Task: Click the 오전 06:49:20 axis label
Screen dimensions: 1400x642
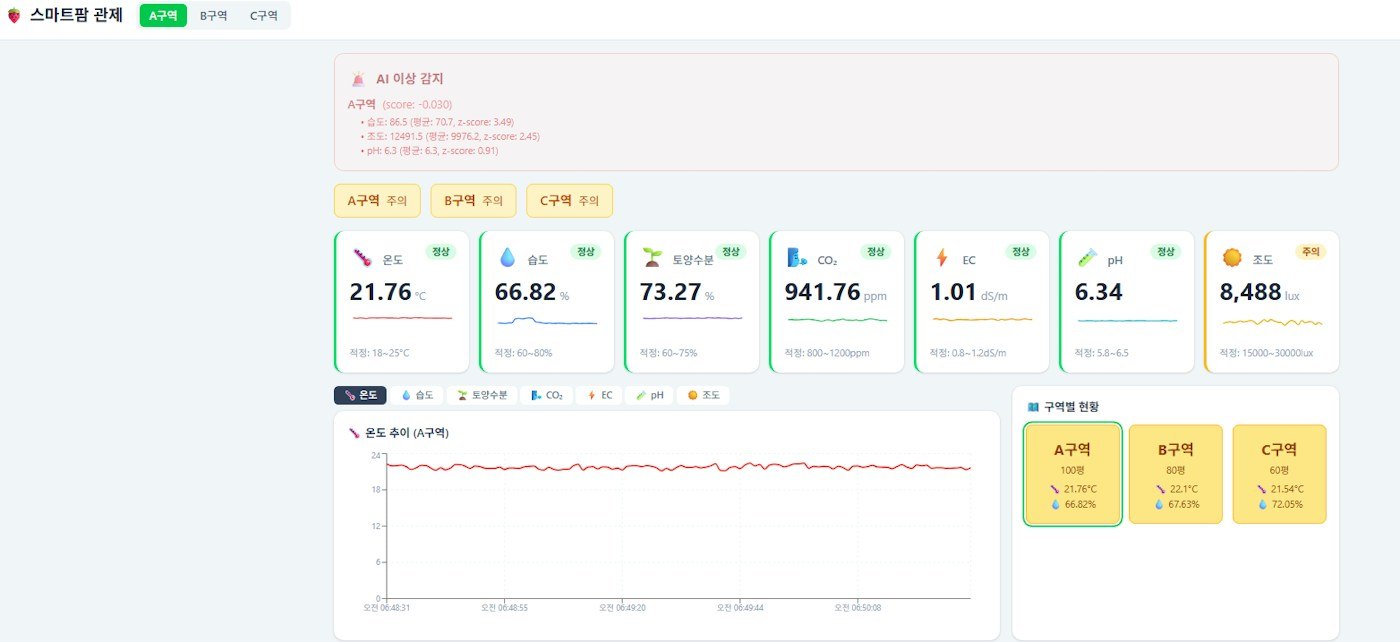Action: pyautogui.click(x=622, y=607)
